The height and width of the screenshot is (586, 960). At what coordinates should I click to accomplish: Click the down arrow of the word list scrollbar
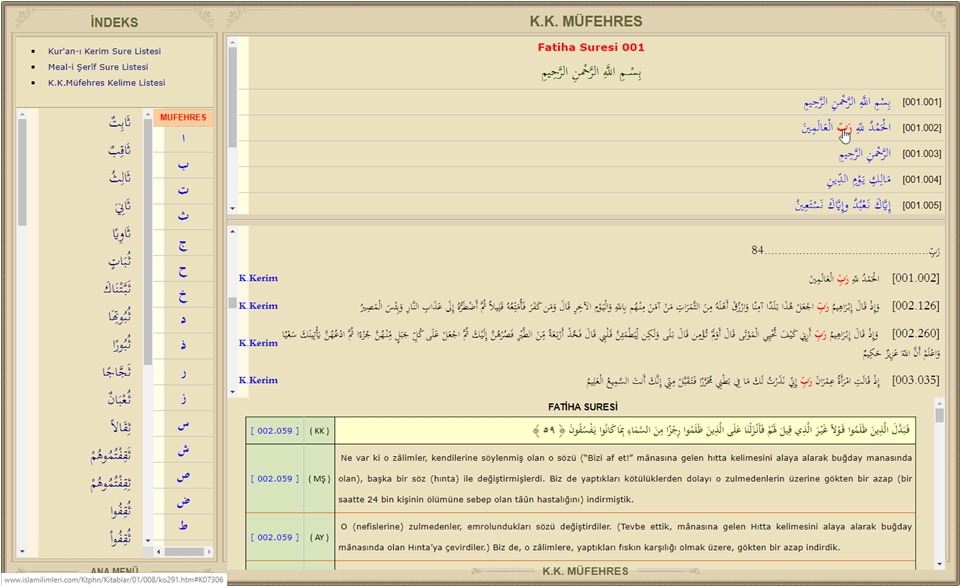23,552
